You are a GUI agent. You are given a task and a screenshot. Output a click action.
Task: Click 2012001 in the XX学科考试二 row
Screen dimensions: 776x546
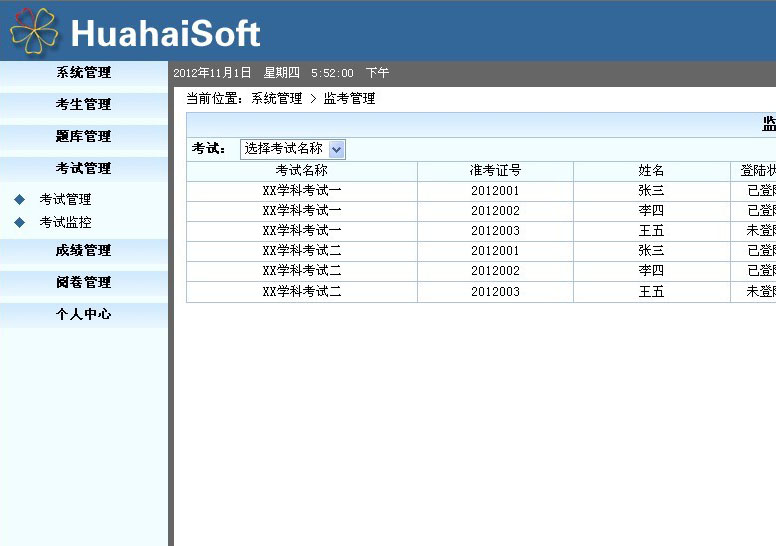[495, 251]
